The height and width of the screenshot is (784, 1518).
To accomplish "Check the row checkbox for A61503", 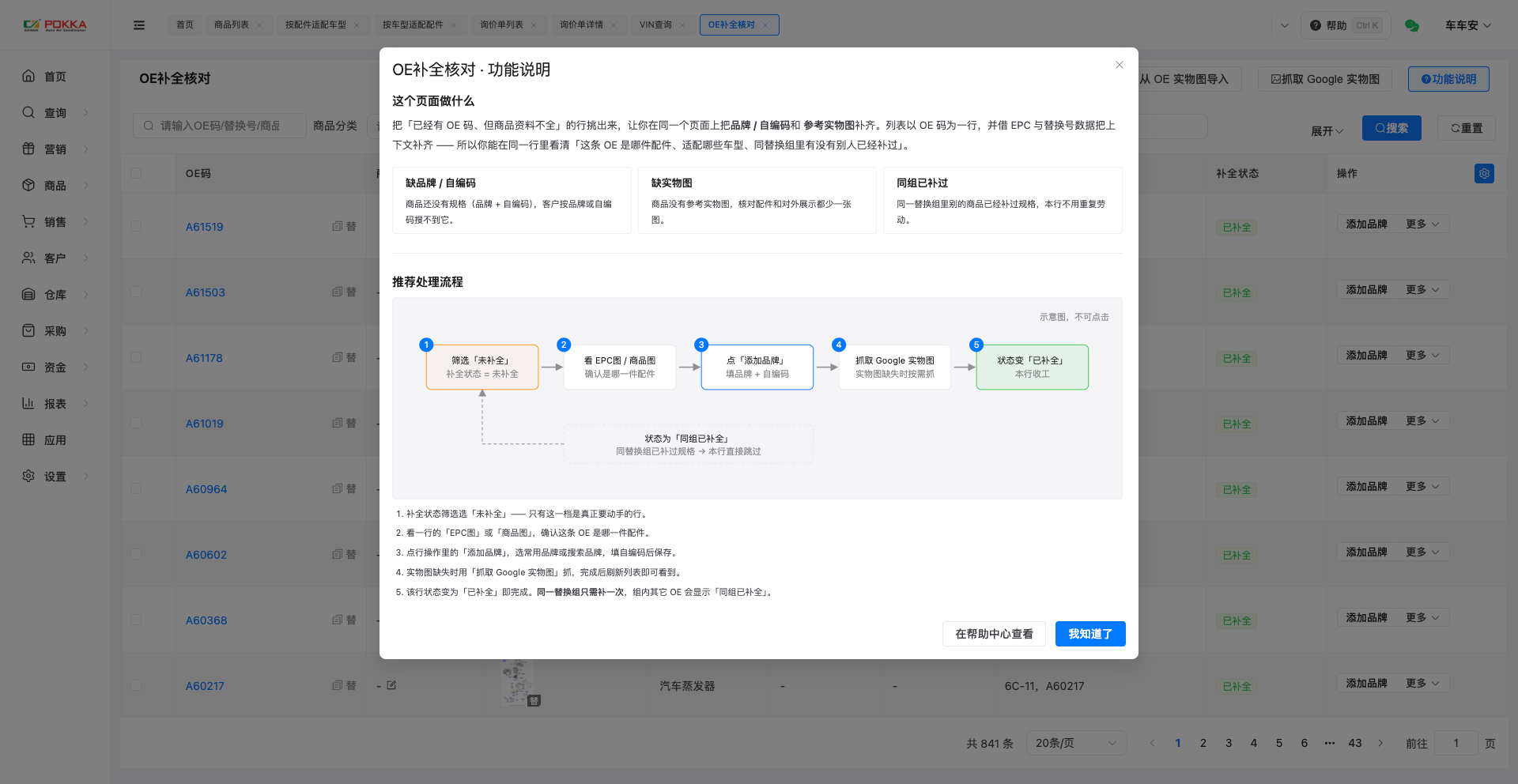I will tap(136, 292).
